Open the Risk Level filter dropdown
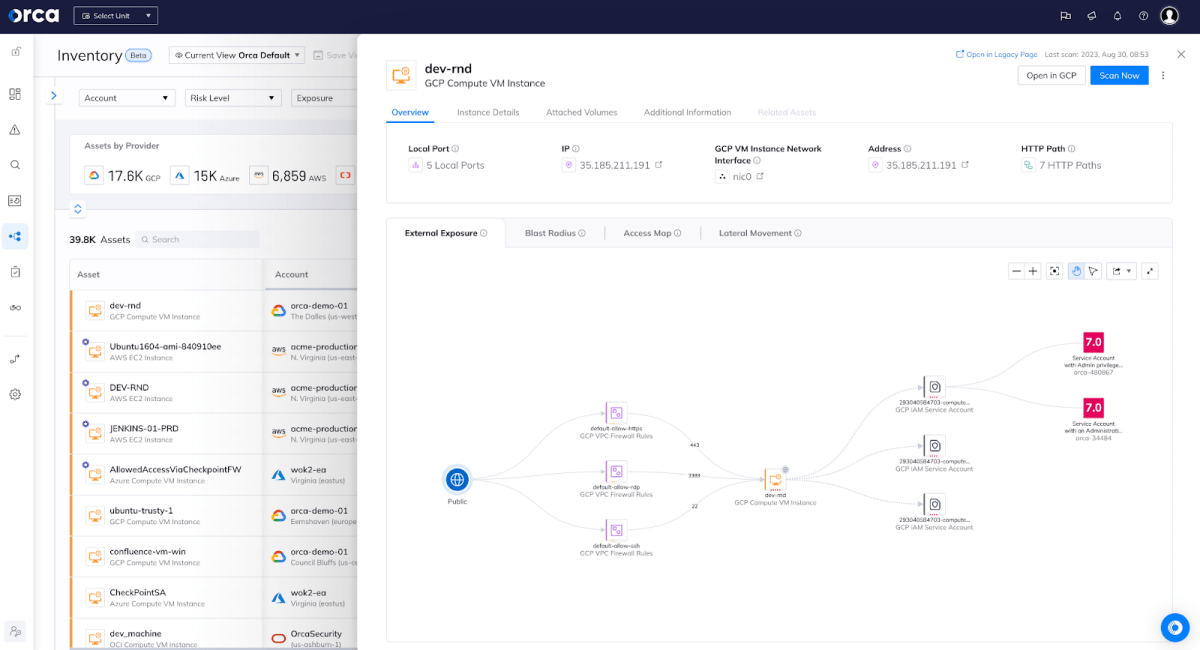 233,98
